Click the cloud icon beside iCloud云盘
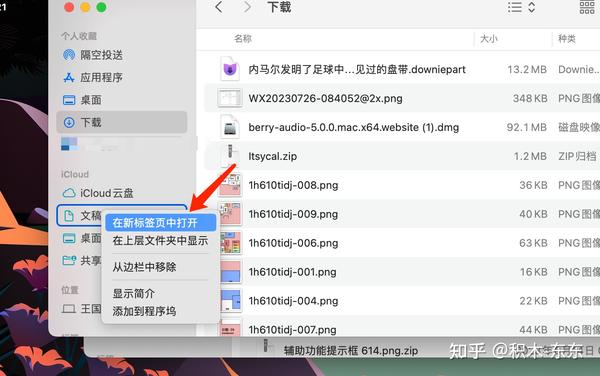This screenshot has height=376, width=600. pos(69,193)
